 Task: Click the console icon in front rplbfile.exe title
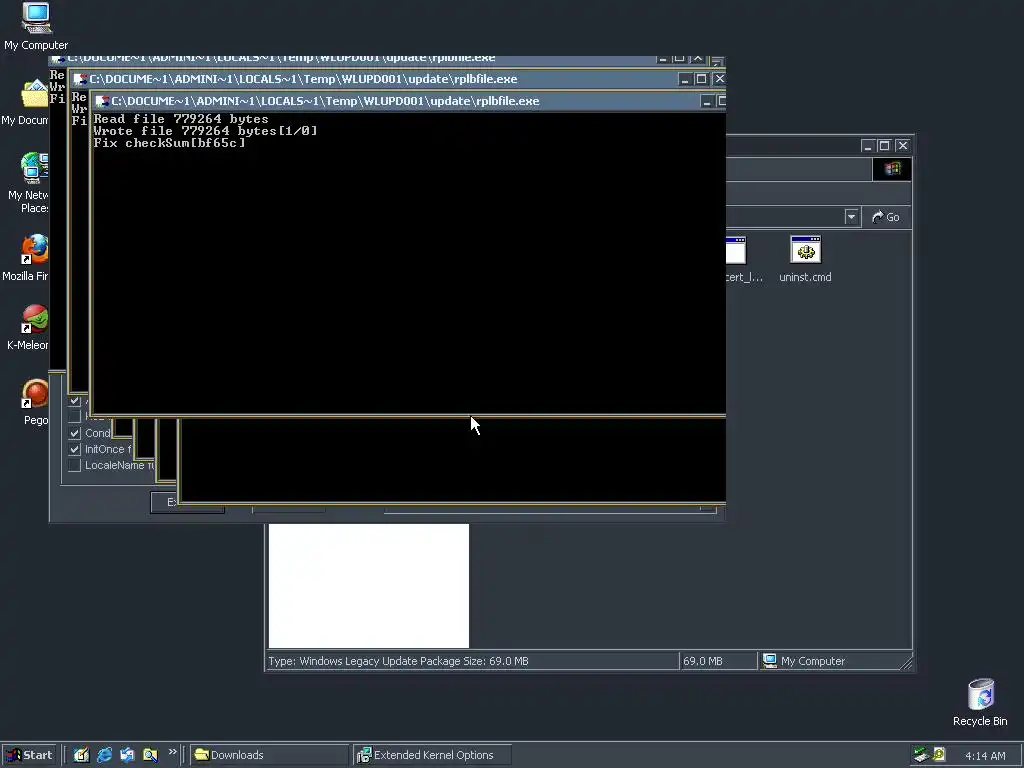coord(102,101)
